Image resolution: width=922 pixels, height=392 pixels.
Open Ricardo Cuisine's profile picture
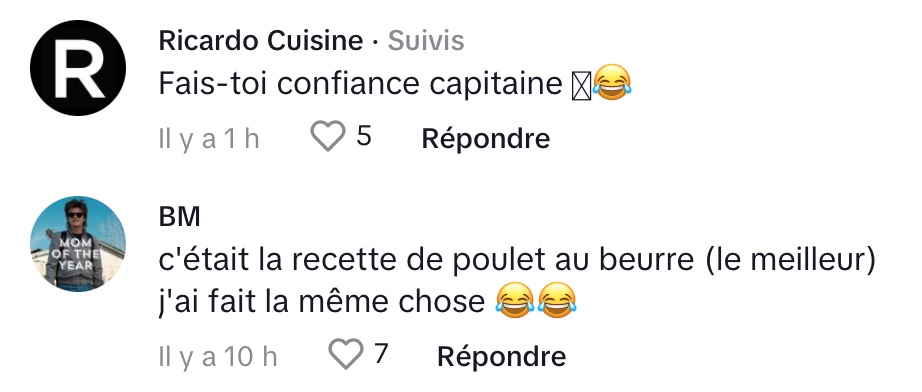(x=78, y=68)
